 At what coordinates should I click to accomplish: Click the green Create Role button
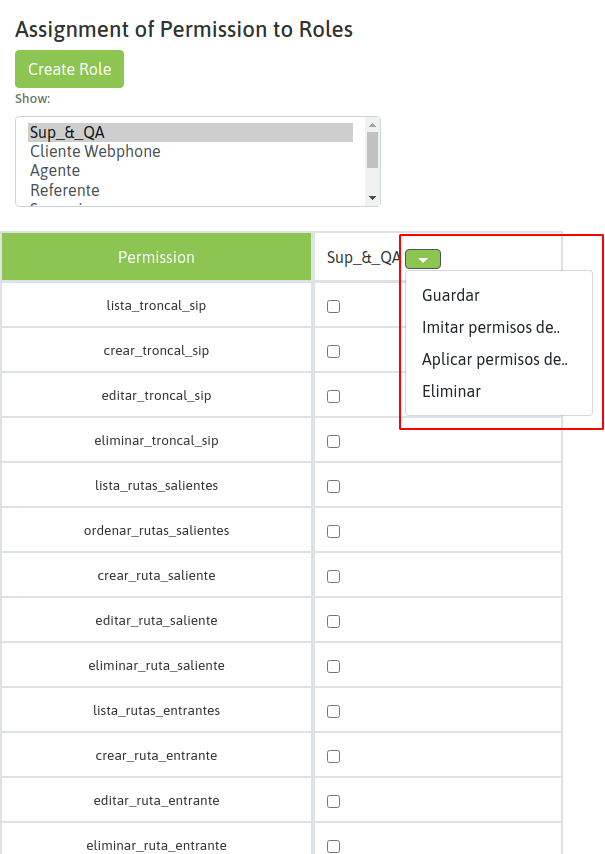[69, 69]
